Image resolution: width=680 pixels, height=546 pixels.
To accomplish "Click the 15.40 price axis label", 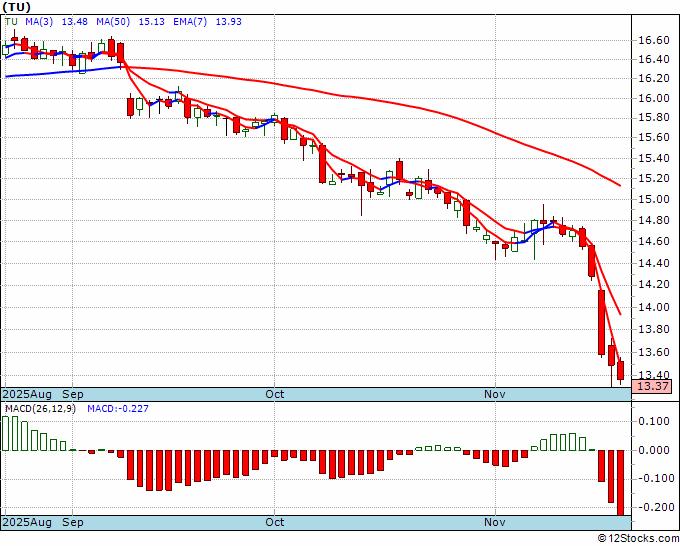I will pos(654,158).
